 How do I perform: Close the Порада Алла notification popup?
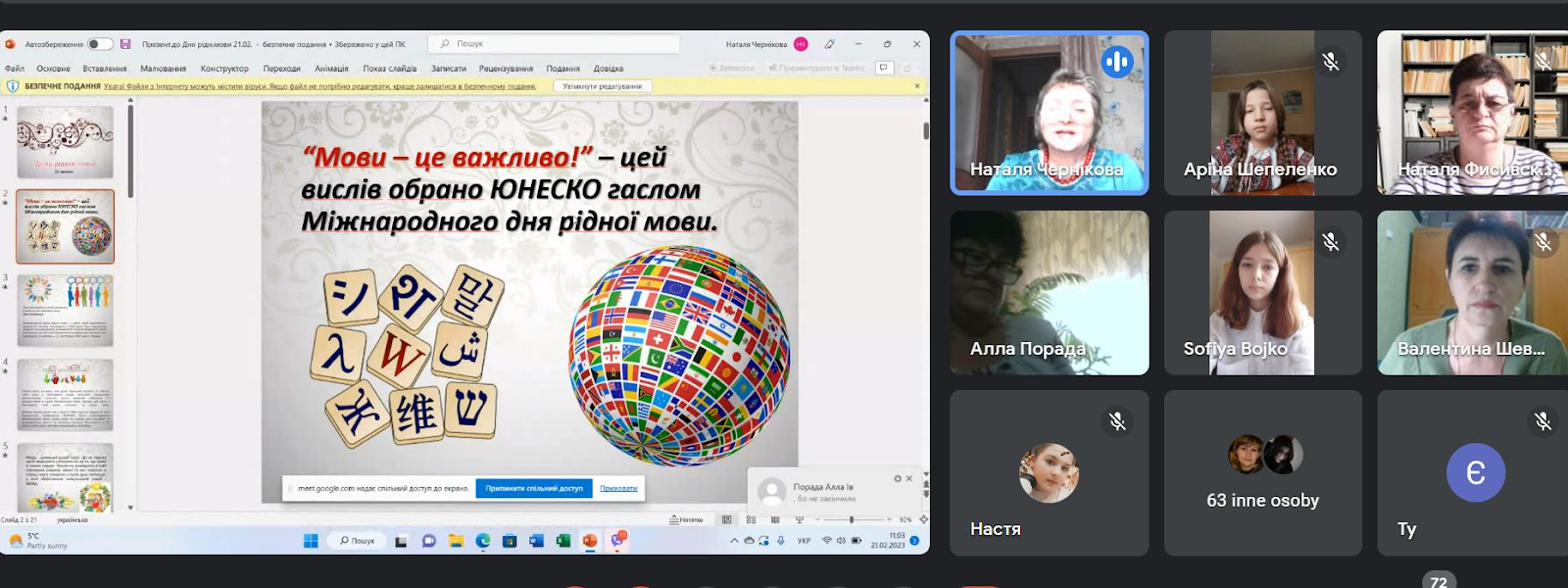tap(909, 478)
